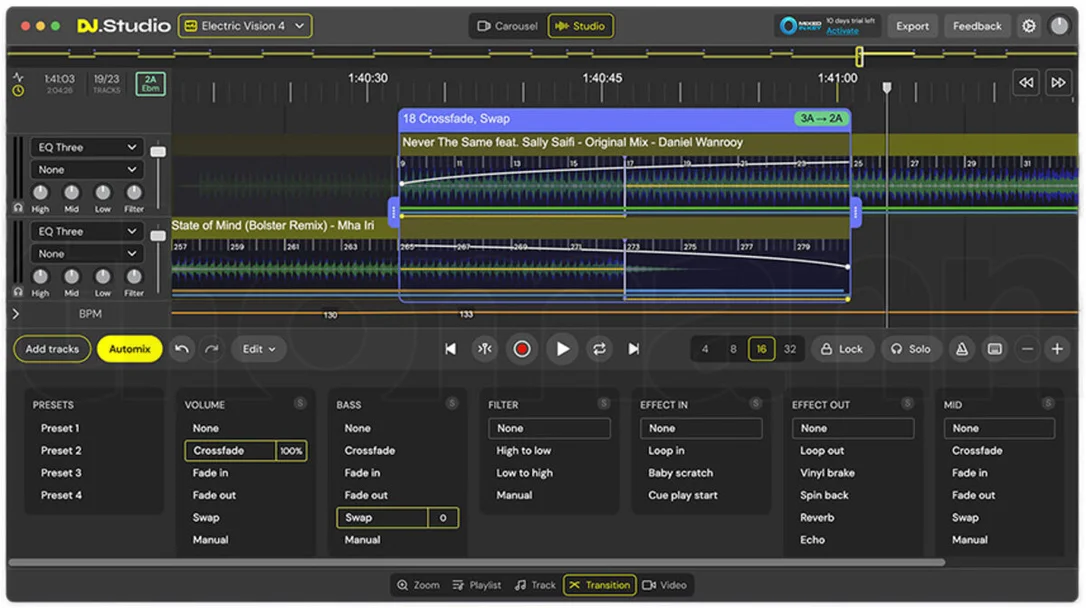Image resolution: width=1086 pixels, height=608 pixels.
Task: Zoom in with the plus icon
Action: coord(1057,349)
